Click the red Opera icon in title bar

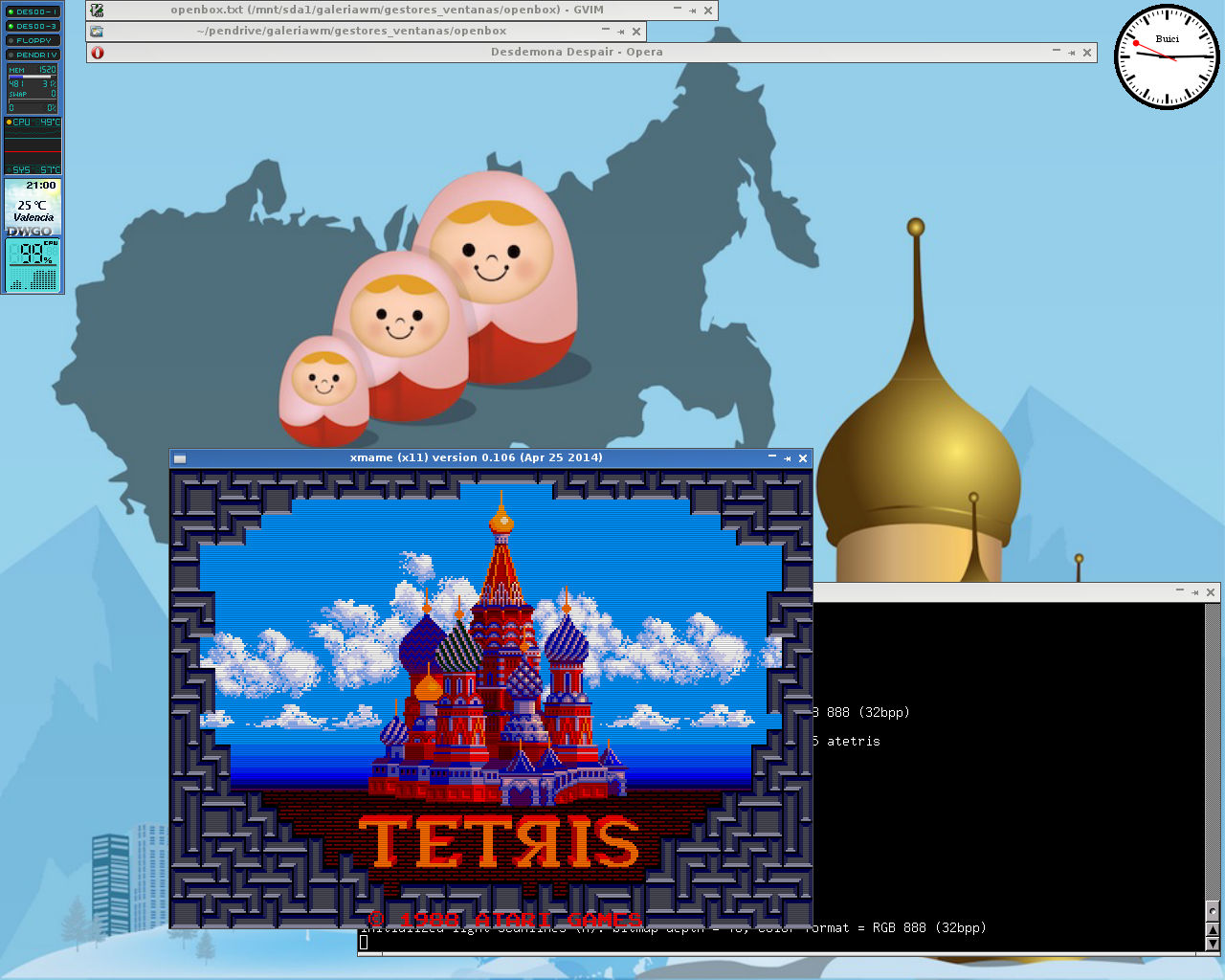coord(97,53)
